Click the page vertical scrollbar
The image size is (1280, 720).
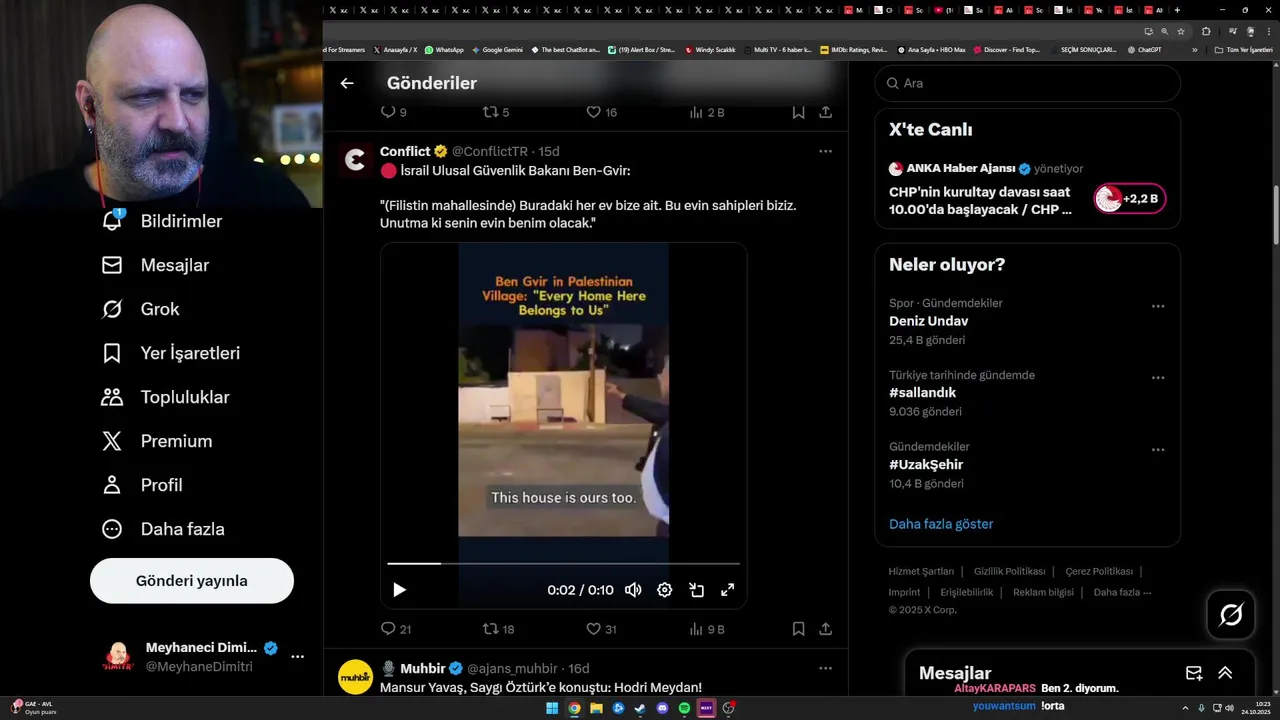1275,215
